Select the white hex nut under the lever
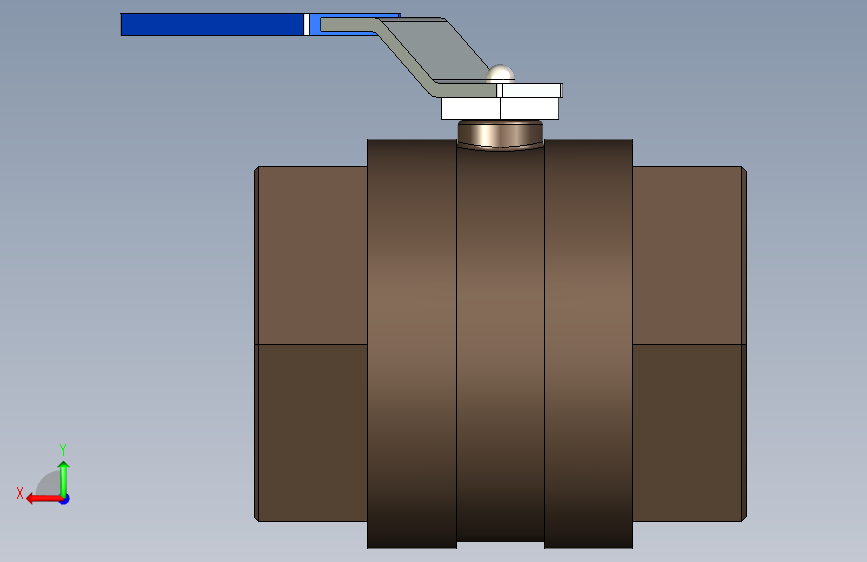This screenshot has width=867, height=562. [x=500, y=108]
